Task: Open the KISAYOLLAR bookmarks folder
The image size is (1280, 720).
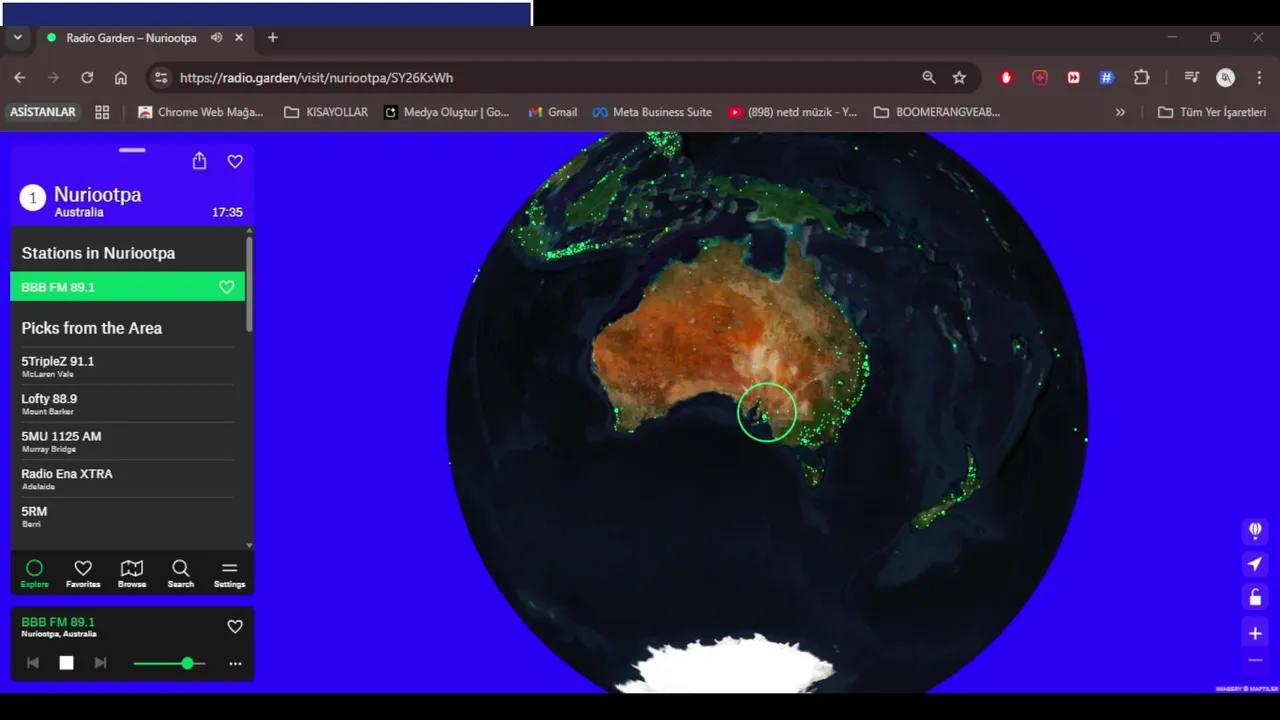Action: tap(326, 112)
